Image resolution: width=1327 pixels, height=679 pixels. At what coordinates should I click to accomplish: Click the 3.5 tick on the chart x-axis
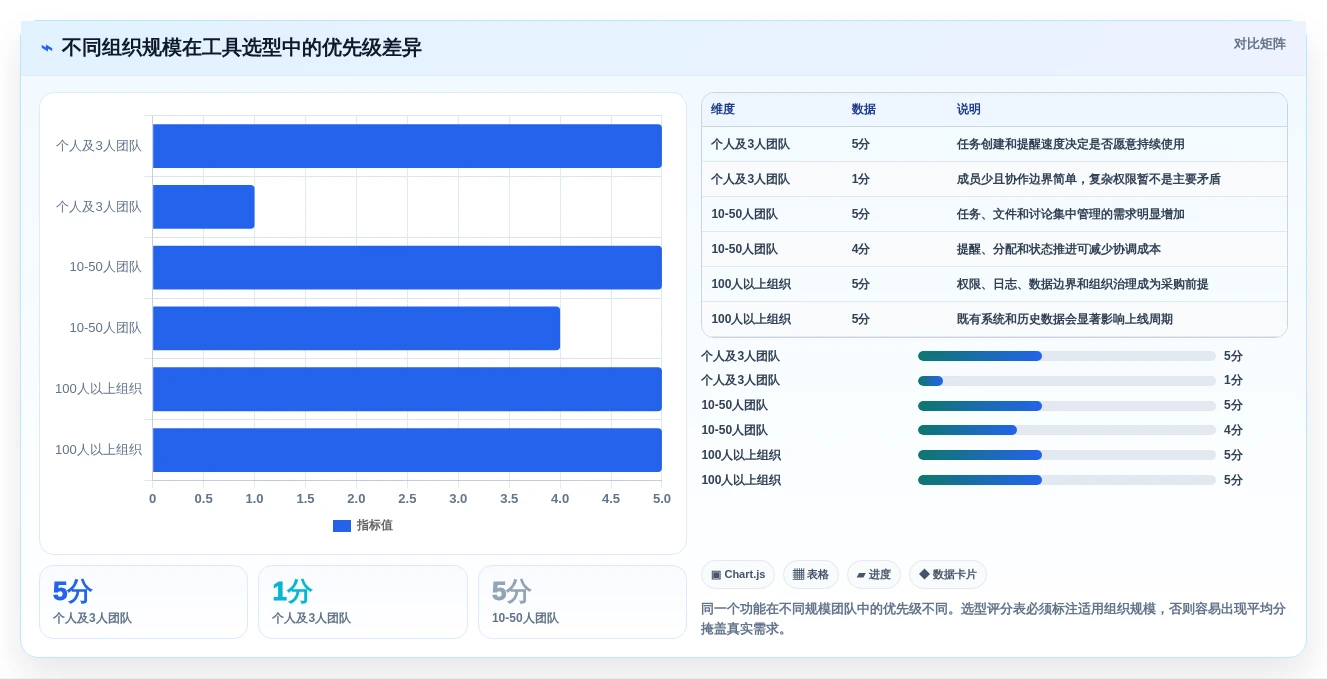point(509,499)
